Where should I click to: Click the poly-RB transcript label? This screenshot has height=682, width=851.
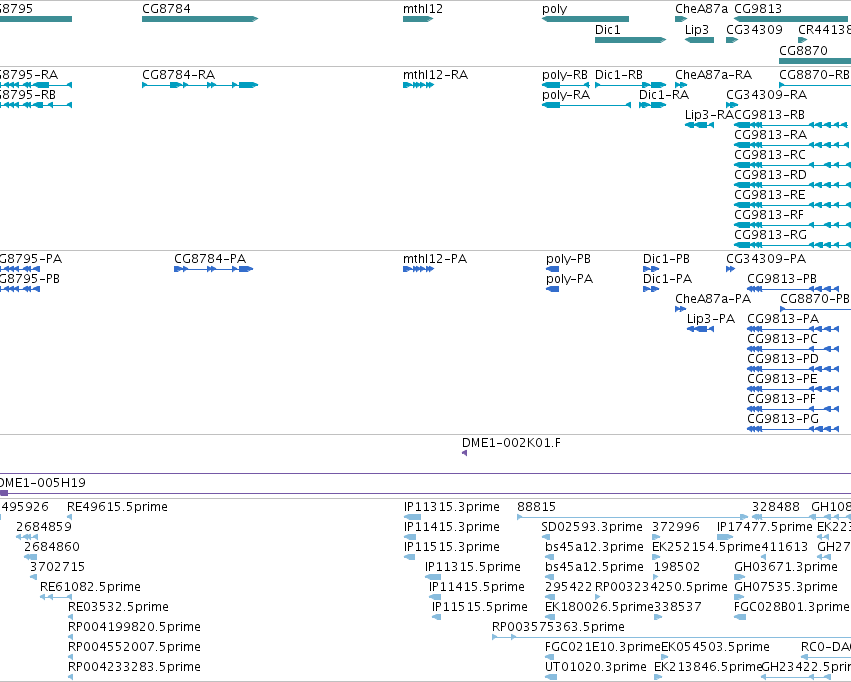(564, 74)
